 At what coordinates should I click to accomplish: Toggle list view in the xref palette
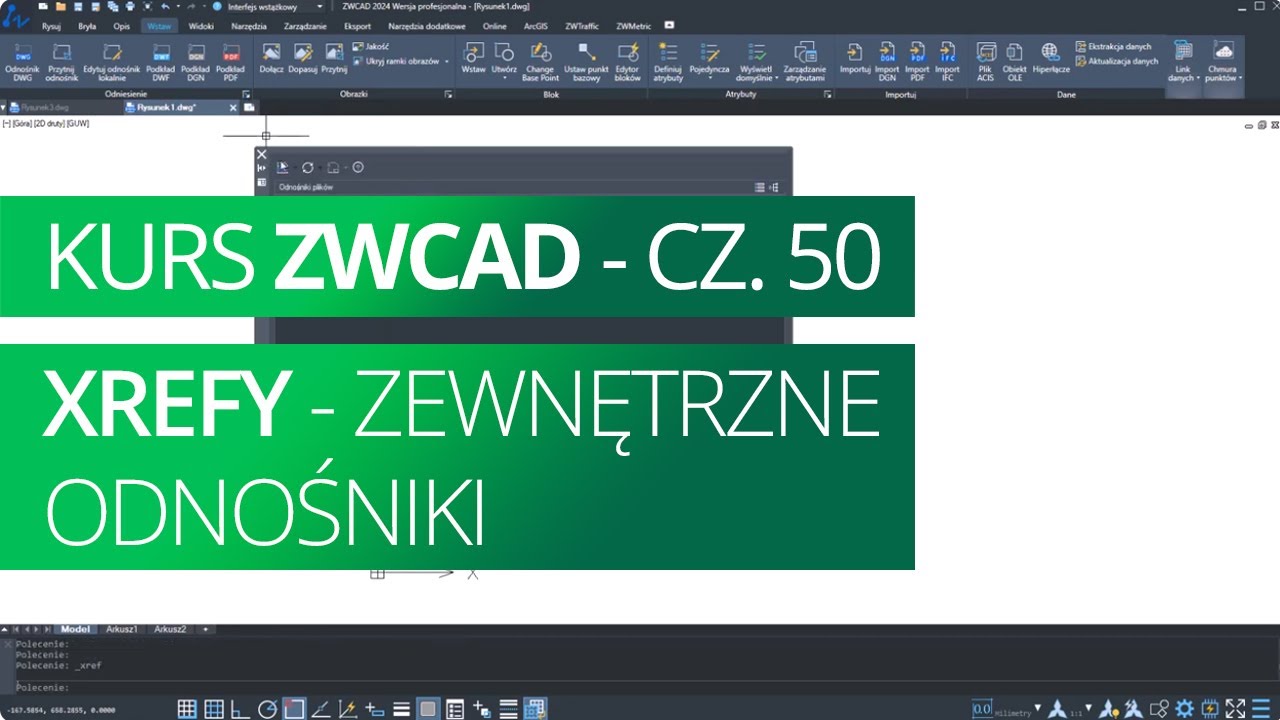(760, 187)
